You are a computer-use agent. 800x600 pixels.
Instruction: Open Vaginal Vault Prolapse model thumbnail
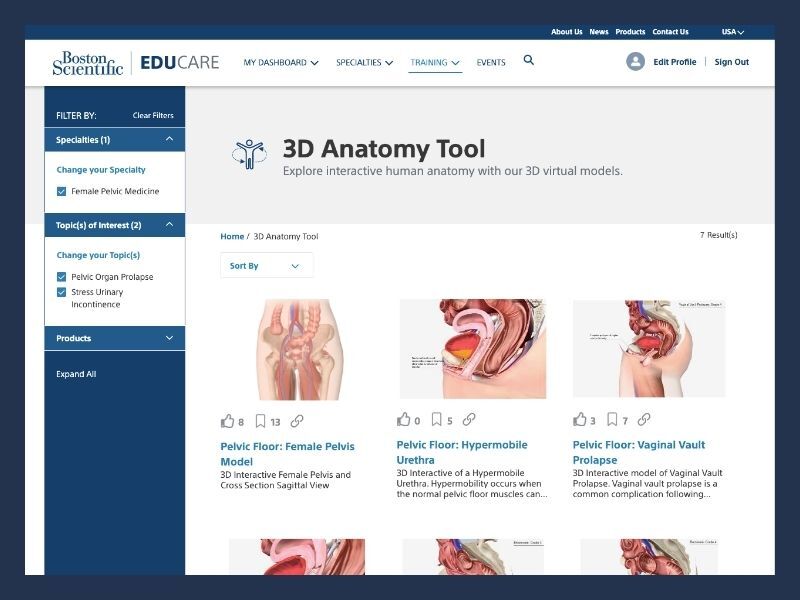649,349
